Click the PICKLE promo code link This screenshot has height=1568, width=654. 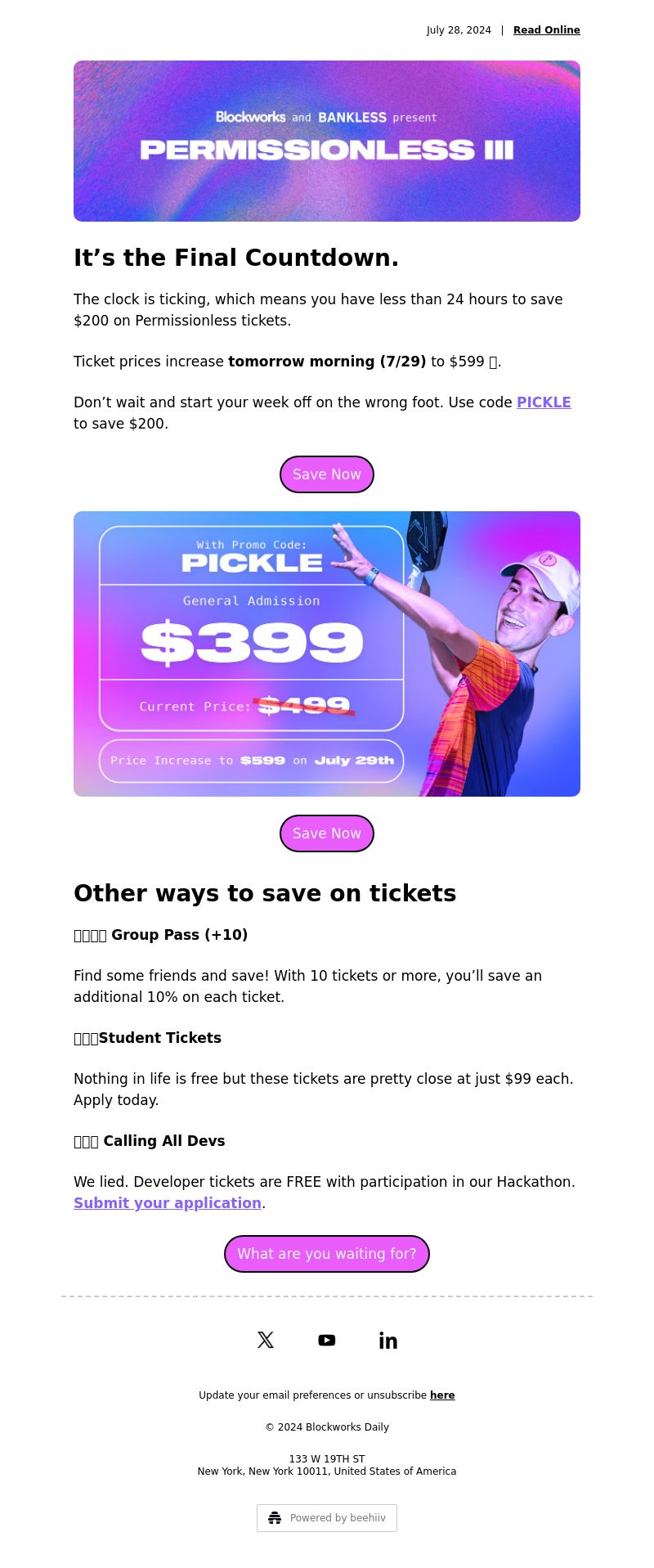[544, 402]
